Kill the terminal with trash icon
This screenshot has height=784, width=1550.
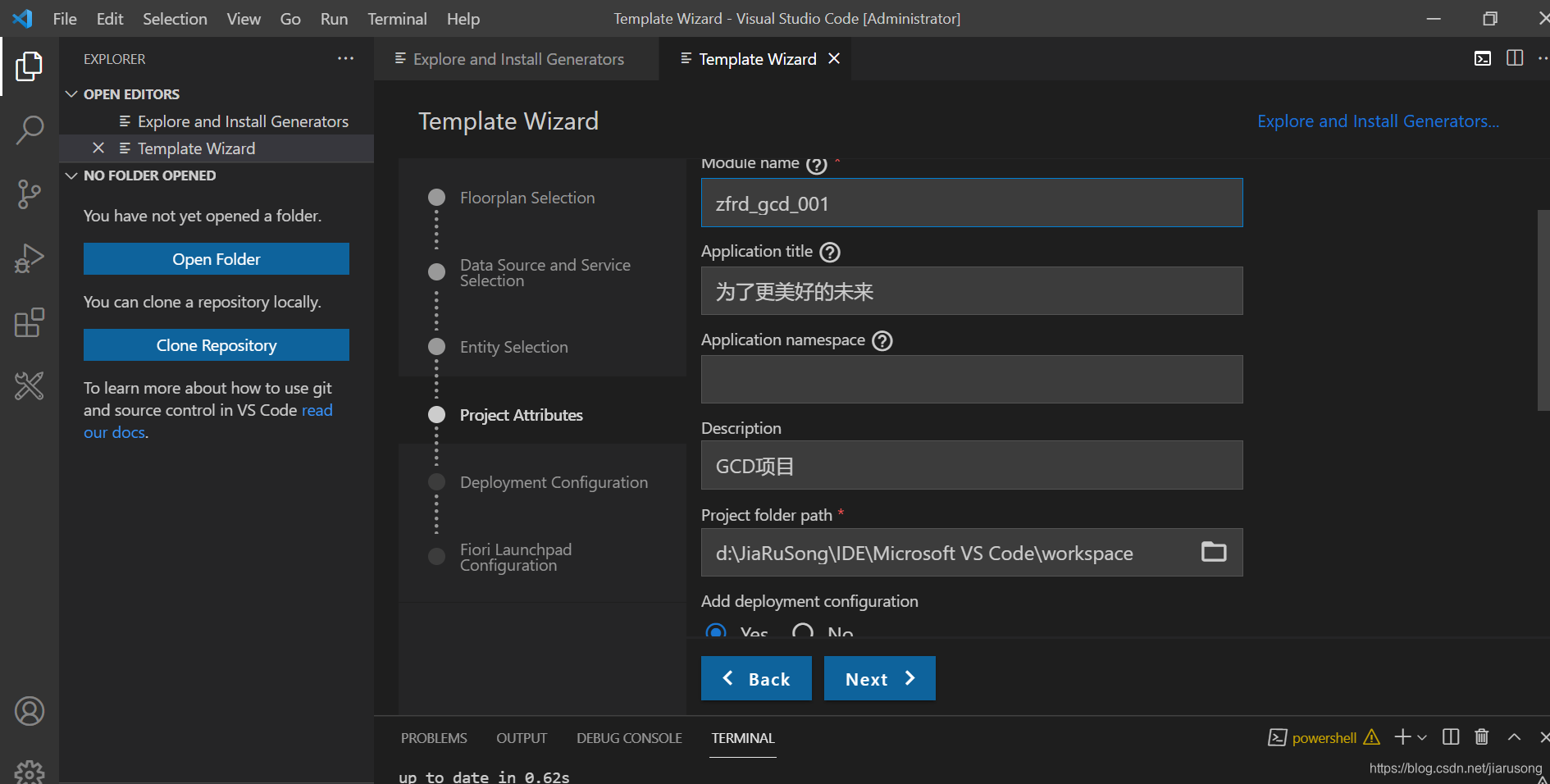click(1482, 737)
